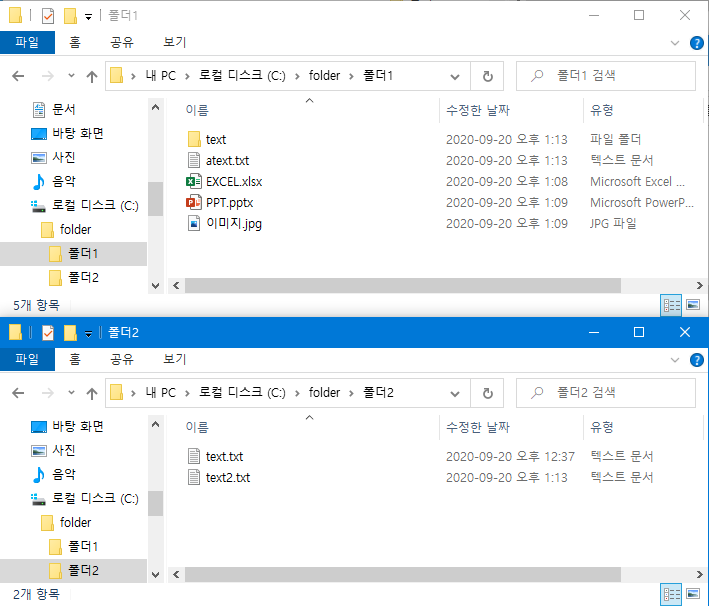Screen dimensions: 709x606
Task: Switch to large icons view in 폴더2 window
Action: click(693, 594)
